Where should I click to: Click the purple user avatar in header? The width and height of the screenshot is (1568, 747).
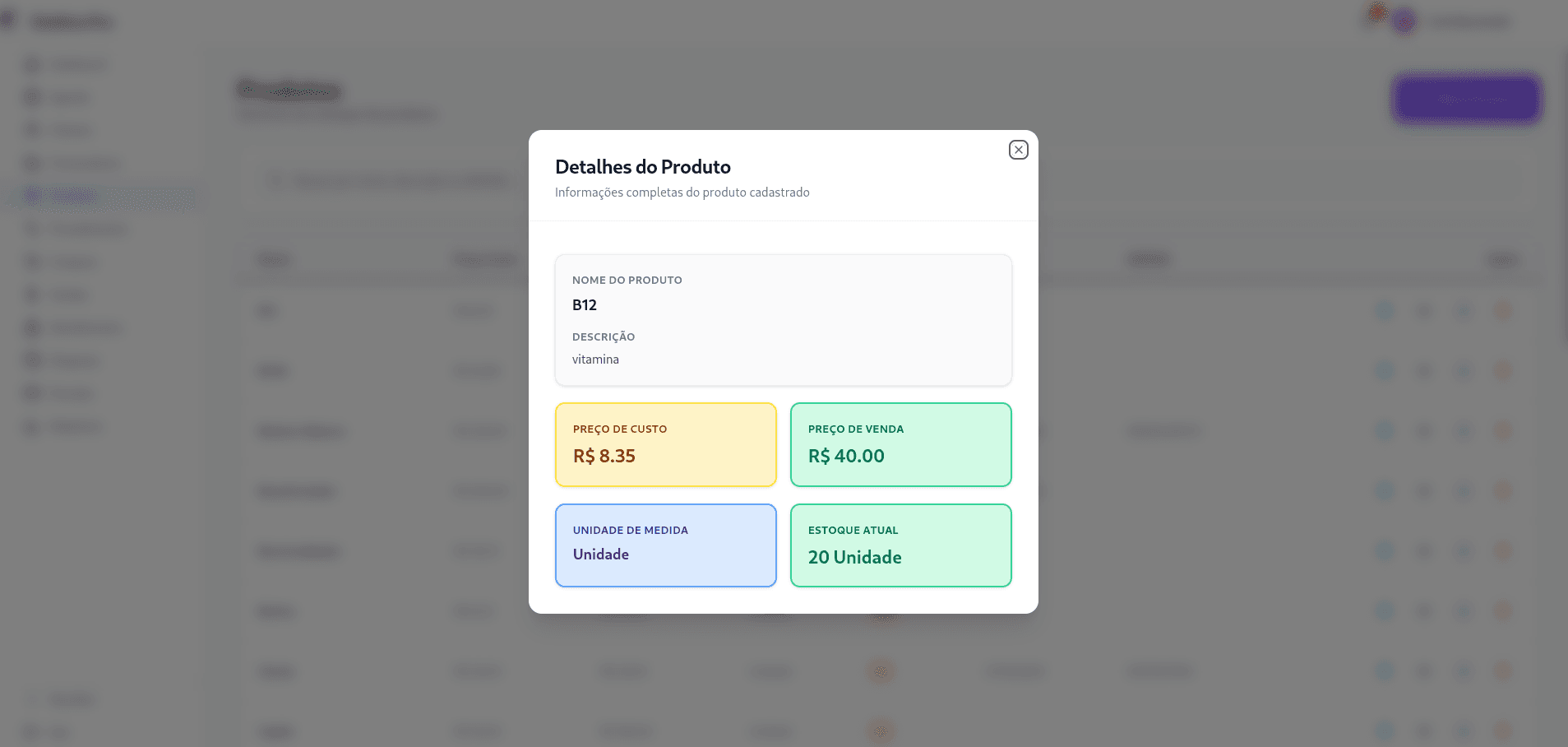(1404, 22)
